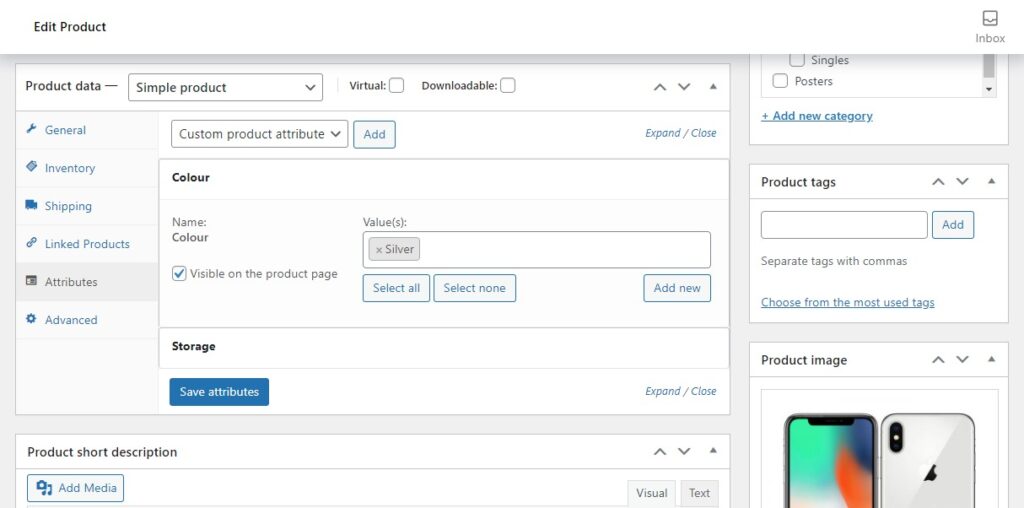Viewport: 1024px width, 508px height.
Task: Move Product tags panel up
Action: click(938, 182)
